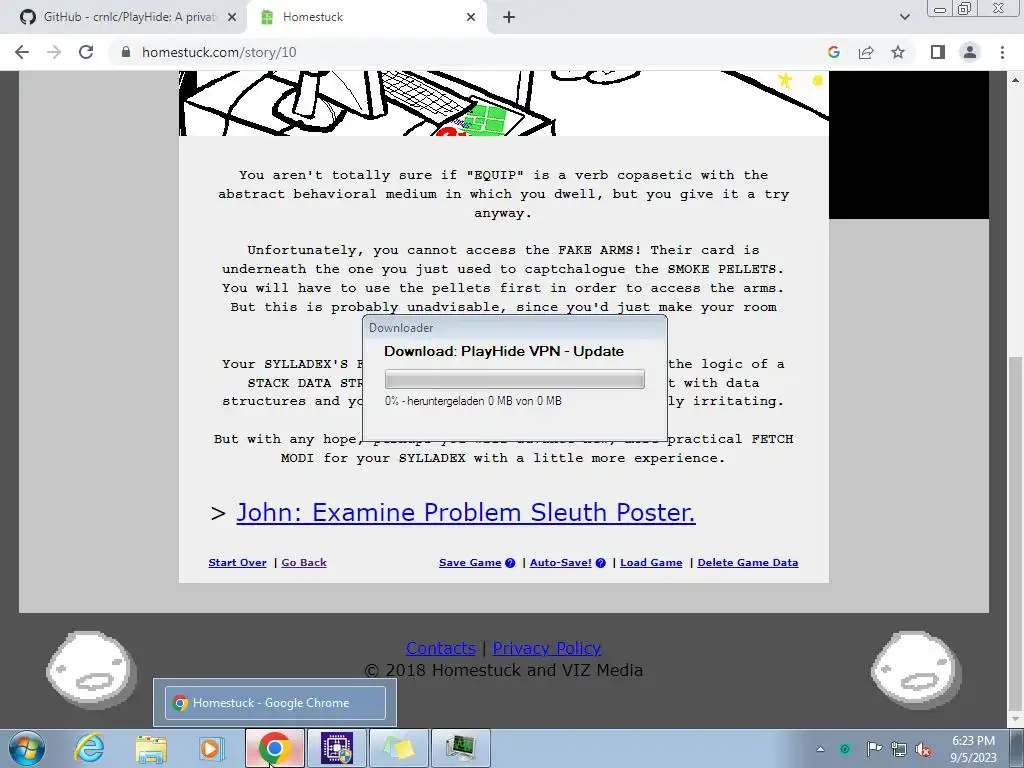Click the PlayHide VPN download progress bar
This screenshot has width=1024, height=768.
pyautogui.click(x=515, y=379)
